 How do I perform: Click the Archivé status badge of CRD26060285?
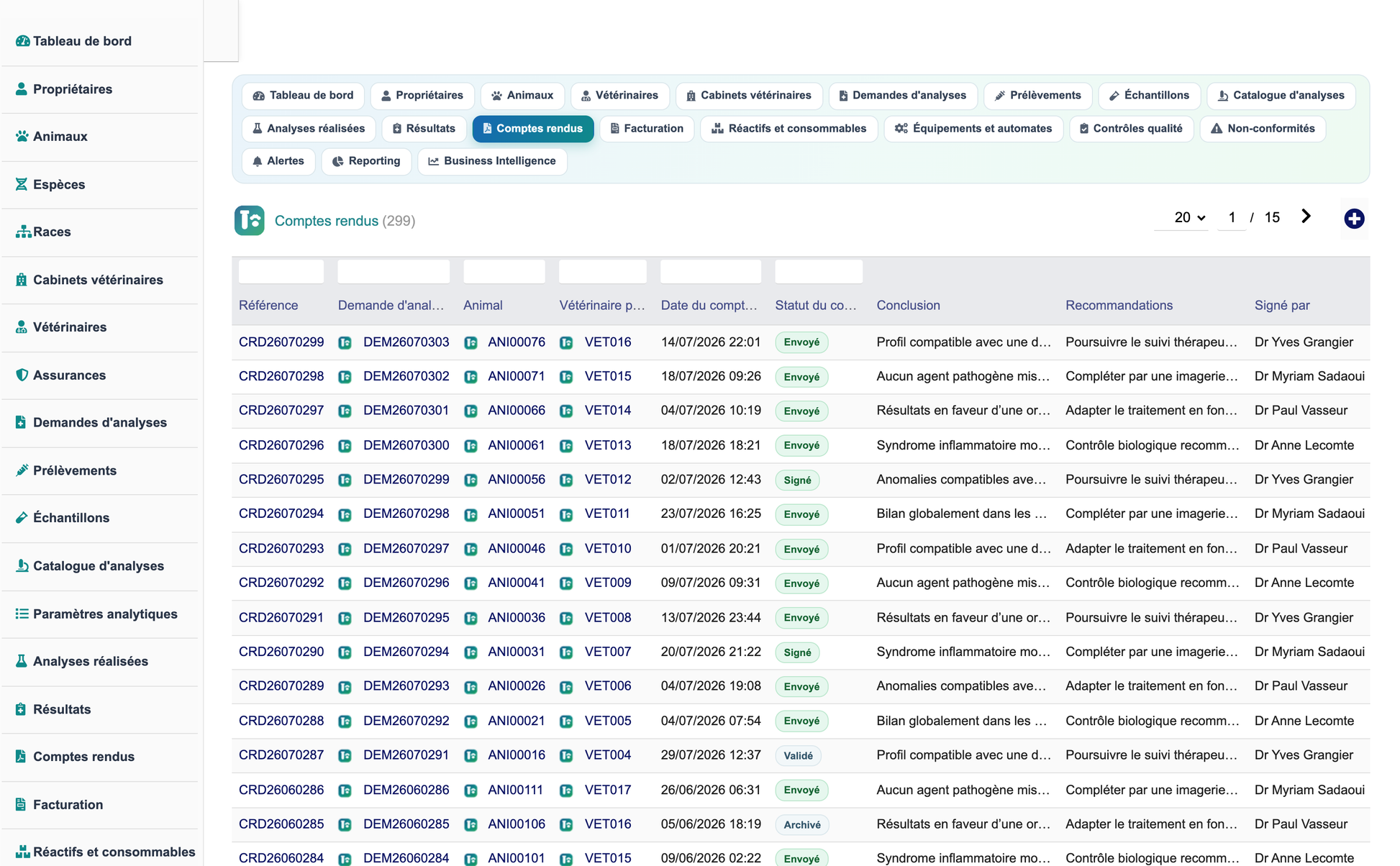pyautogui.click(x=802, y=825)
